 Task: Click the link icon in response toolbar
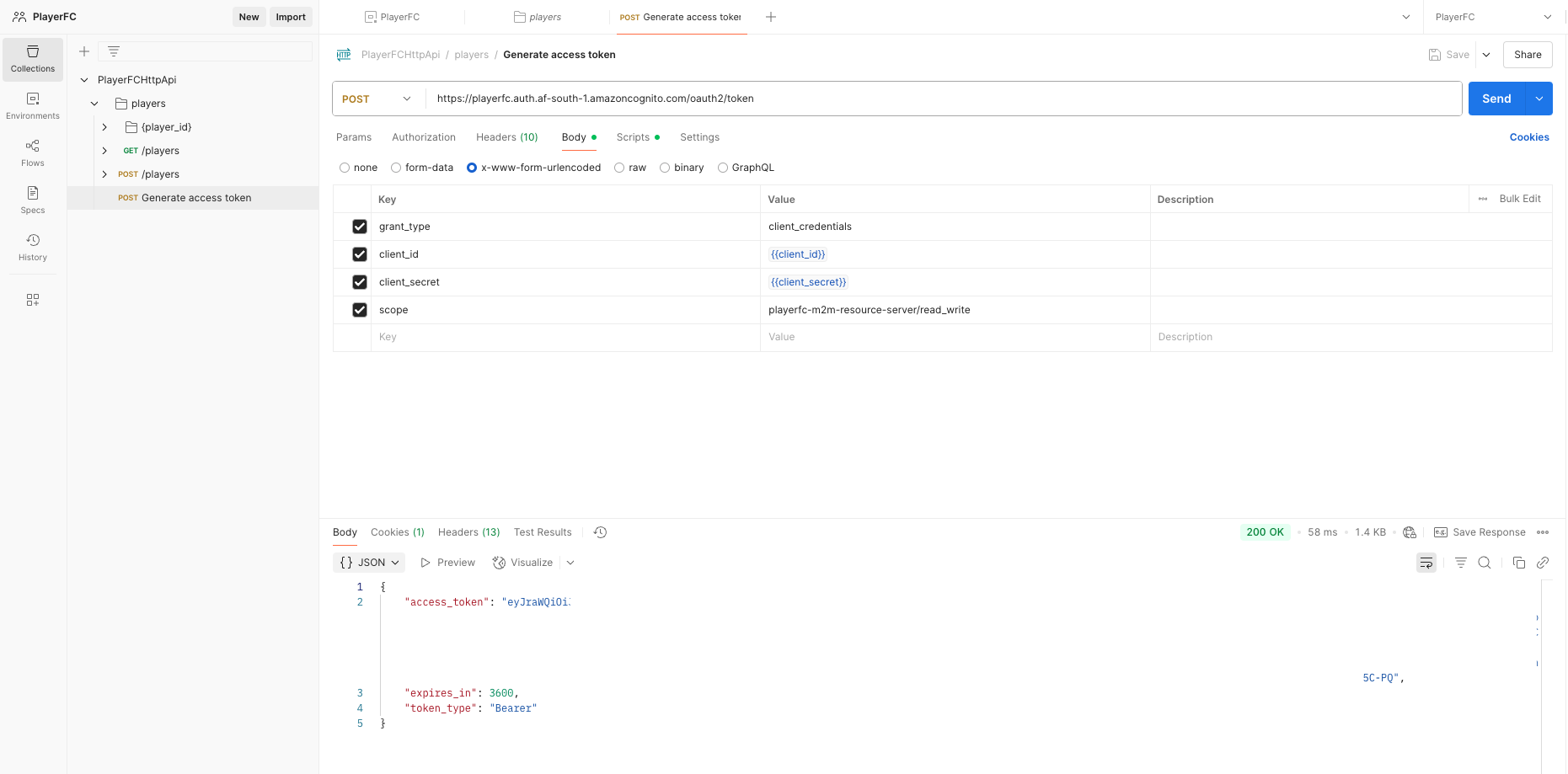[x=1543, y=563]
